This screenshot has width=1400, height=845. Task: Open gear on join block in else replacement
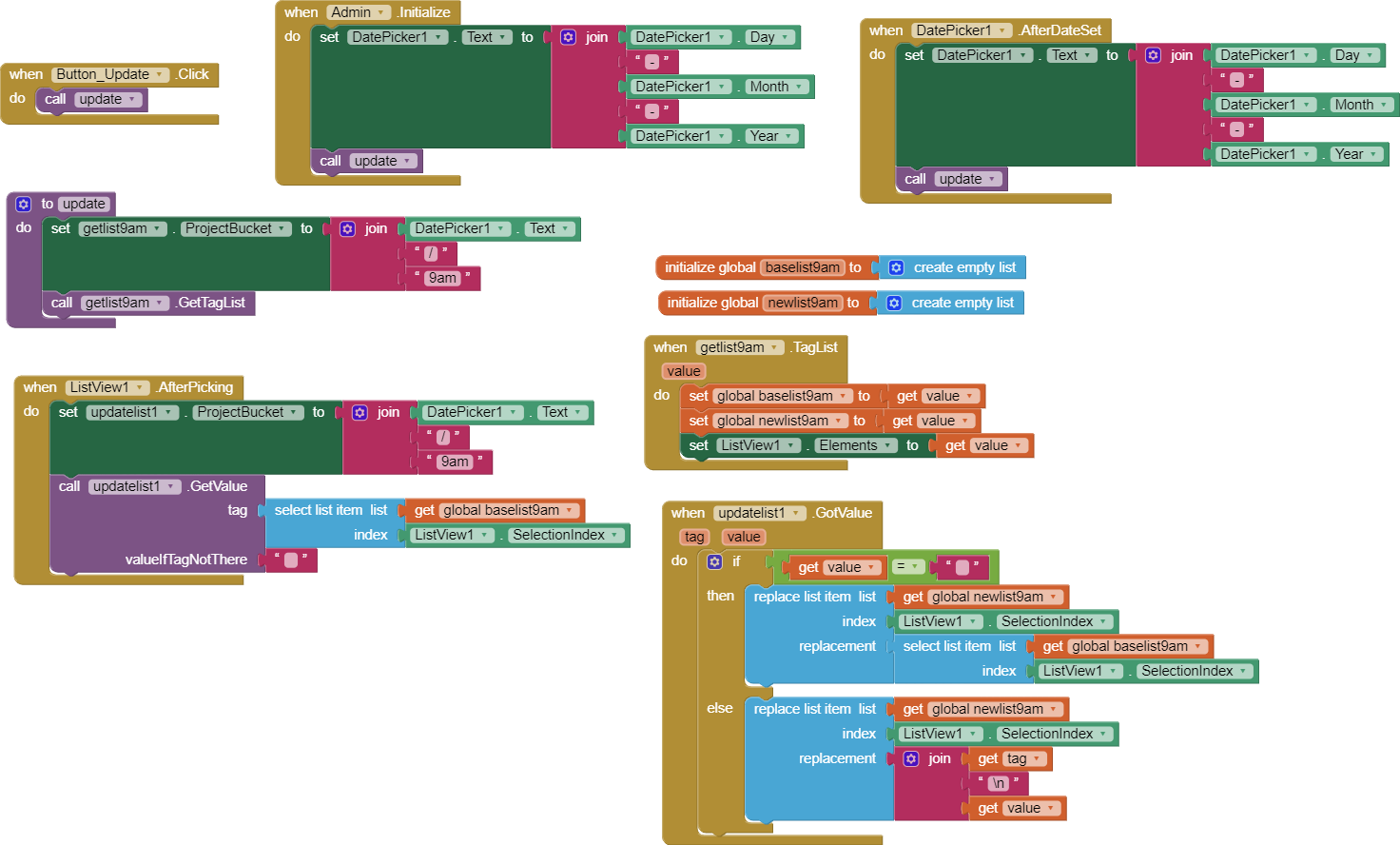(910, 758)
